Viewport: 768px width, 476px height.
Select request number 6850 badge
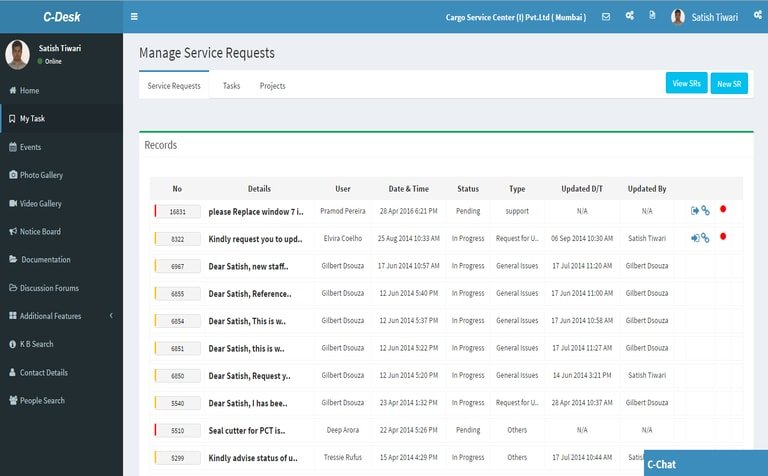click(177, 376)
